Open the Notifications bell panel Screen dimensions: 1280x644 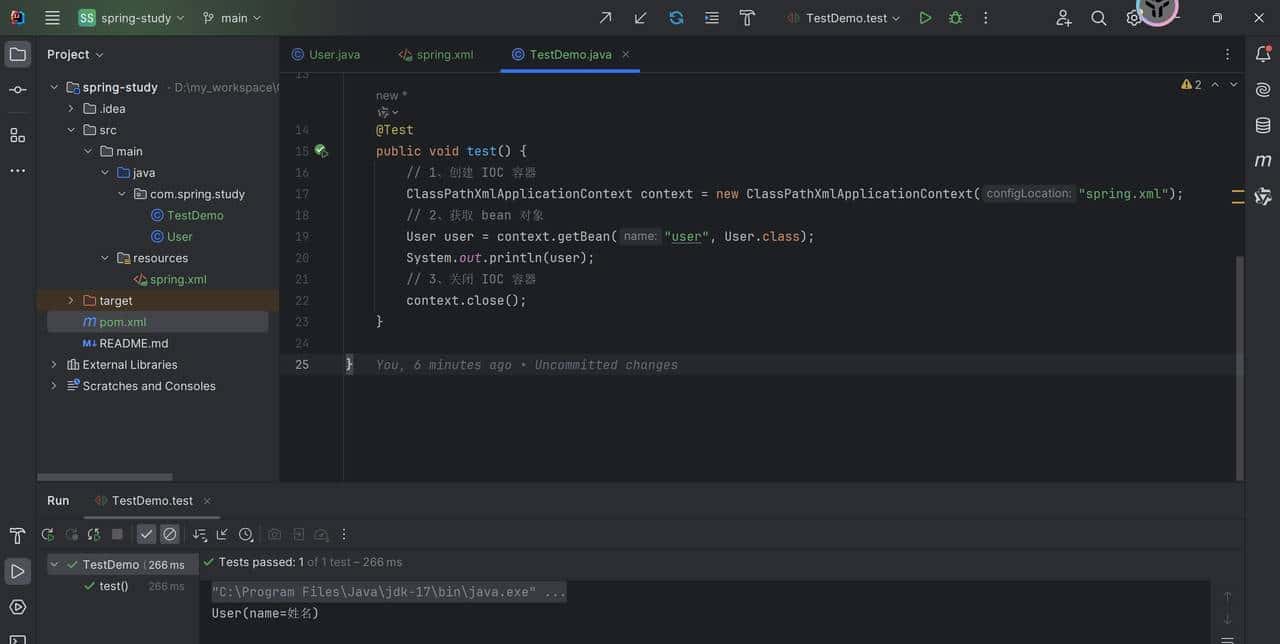(x=1263, y=55)
